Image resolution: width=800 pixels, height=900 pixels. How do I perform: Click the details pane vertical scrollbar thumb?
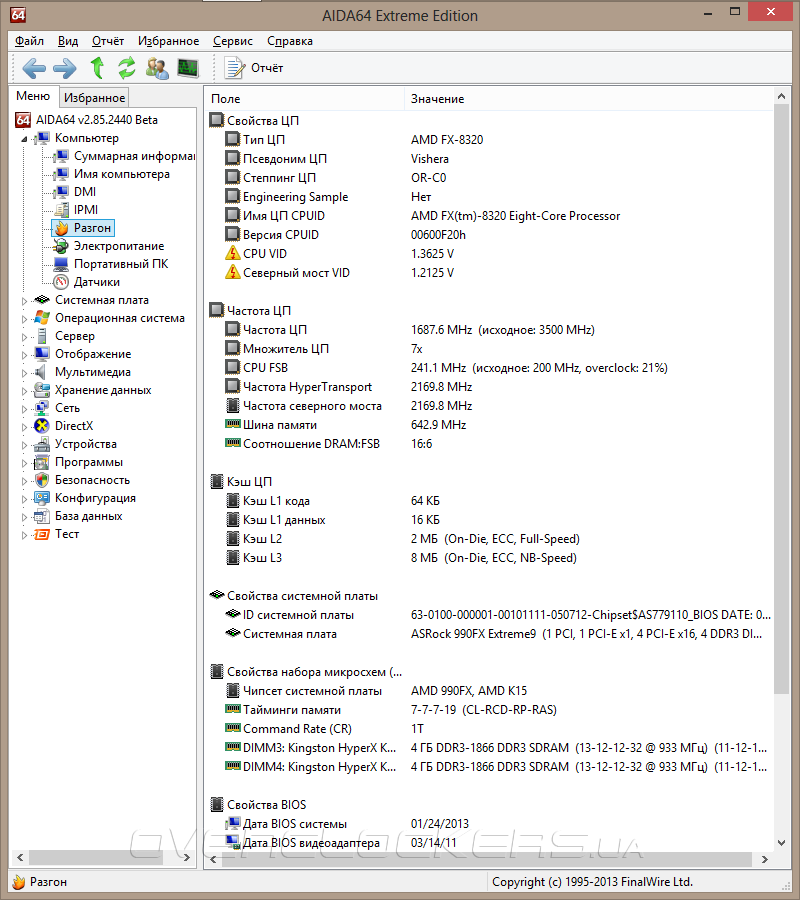(781, 399)
